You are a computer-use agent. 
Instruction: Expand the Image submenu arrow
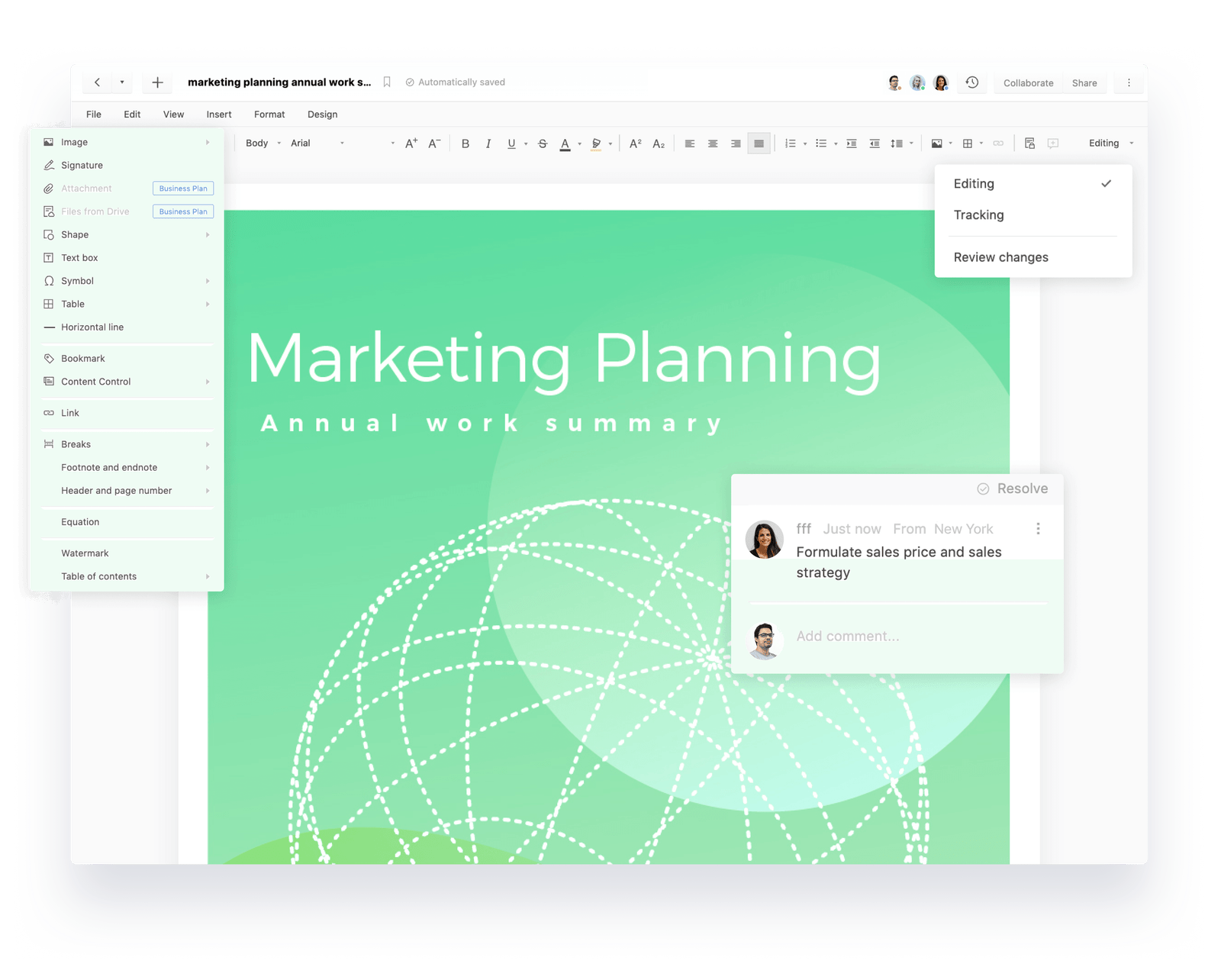pos(208,142)
